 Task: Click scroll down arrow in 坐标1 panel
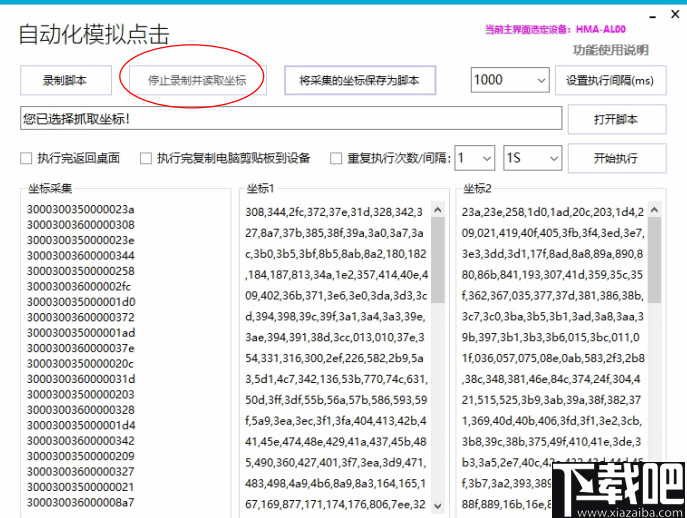click(x=437, y=505)
